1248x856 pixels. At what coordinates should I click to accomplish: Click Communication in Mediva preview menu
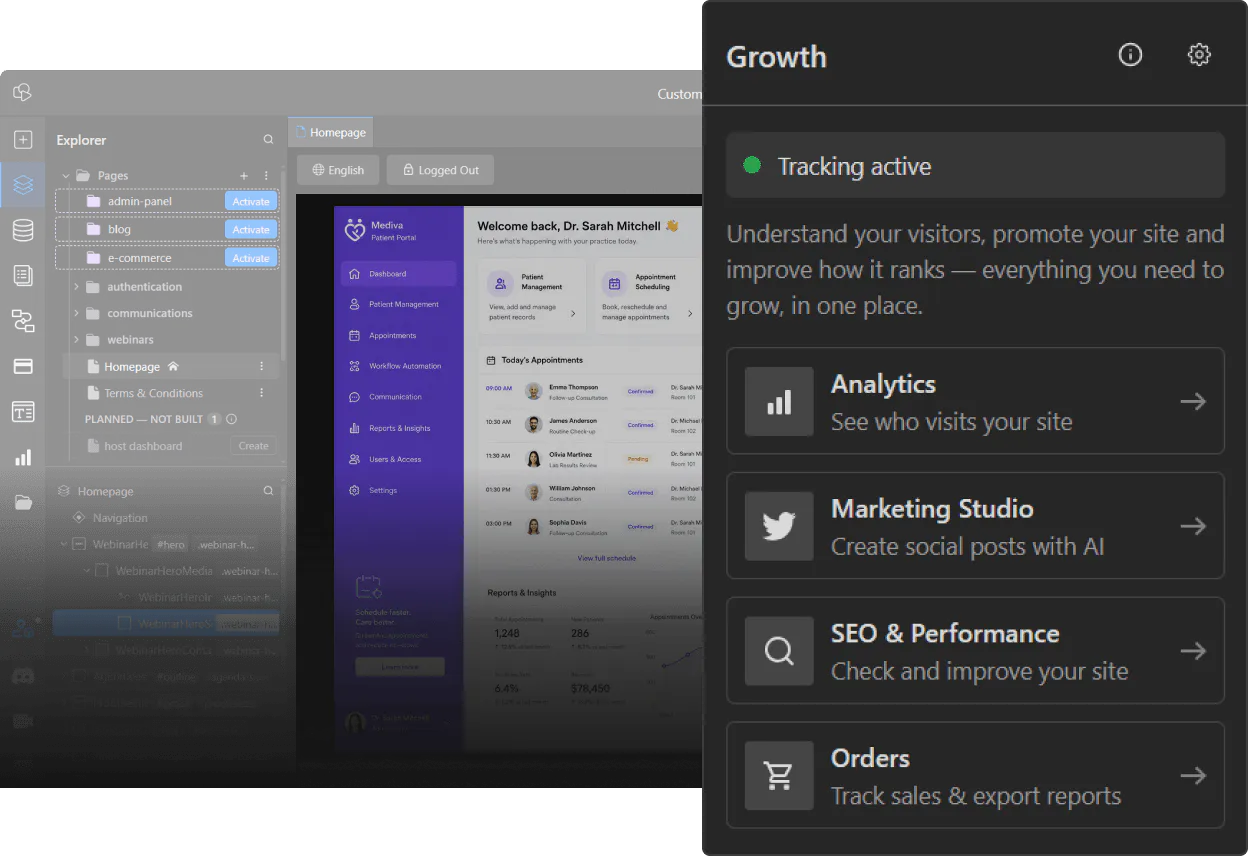pos(398,397)
